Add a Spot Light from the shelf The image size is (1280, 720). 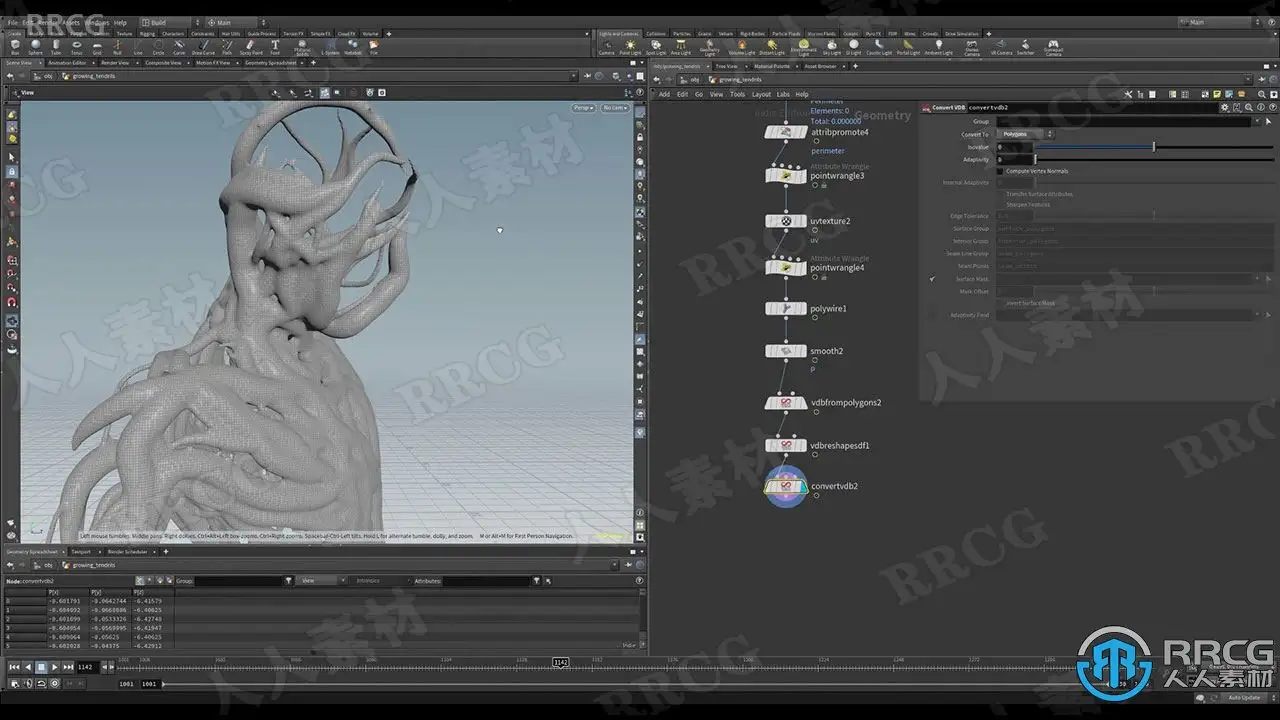pyautogui.click(x=656, y=46)
